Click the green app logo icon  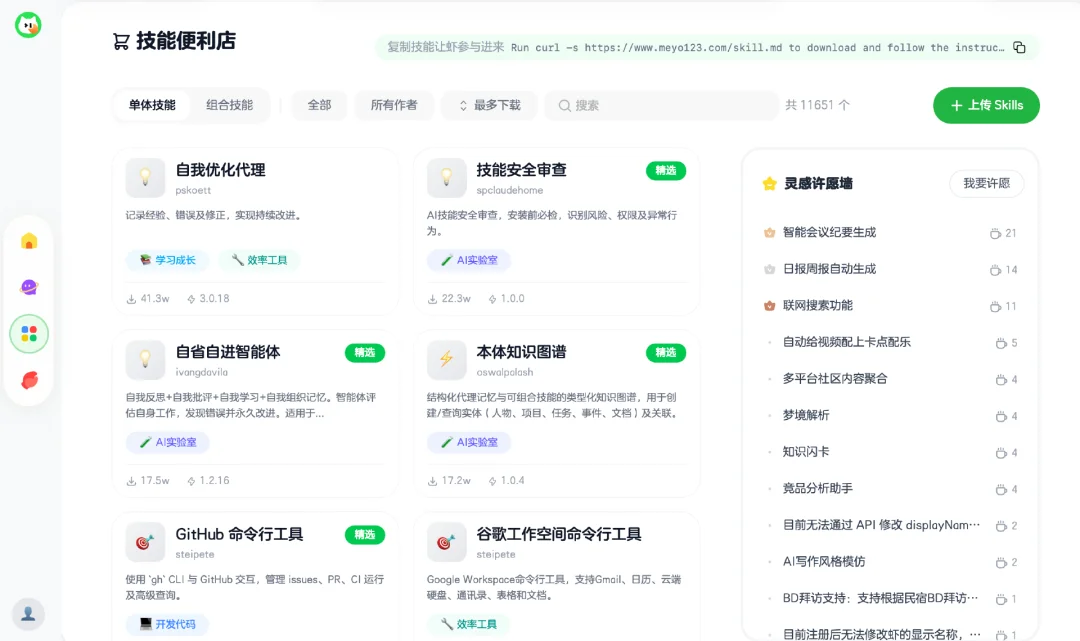click(x=28, y=25)
